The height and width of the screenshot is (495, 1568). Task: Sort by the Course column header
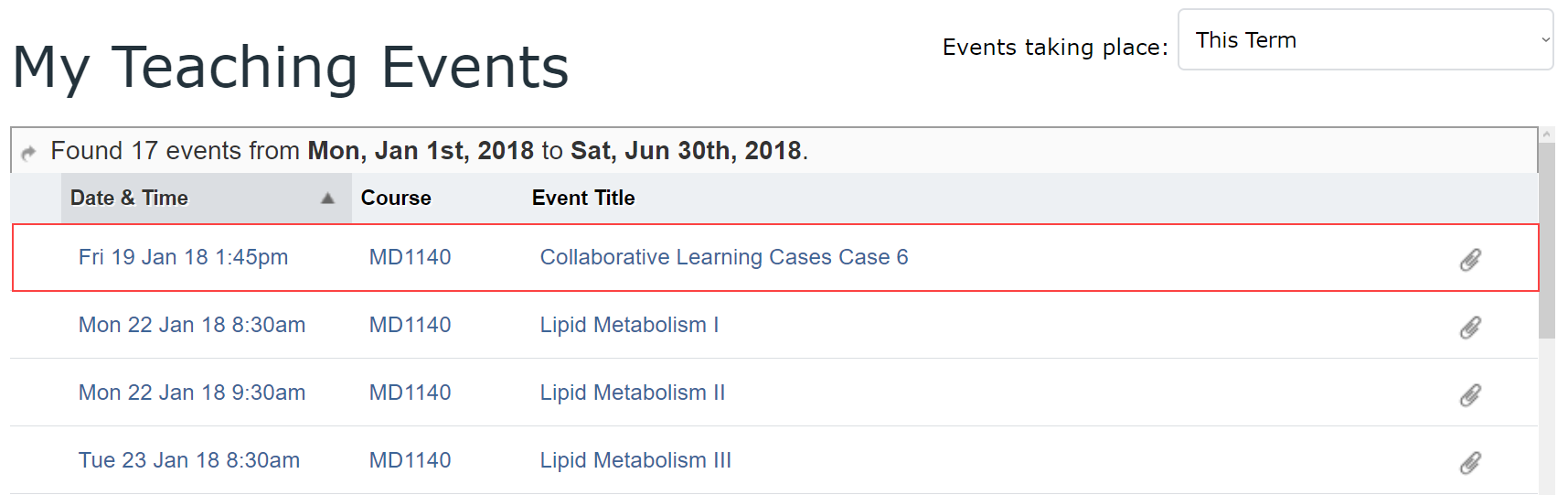tap(396, 198)
